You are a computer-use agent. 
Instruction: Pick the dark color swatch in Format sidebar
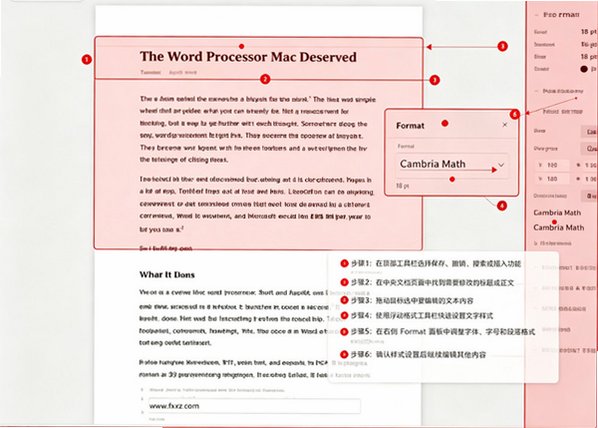584,69
